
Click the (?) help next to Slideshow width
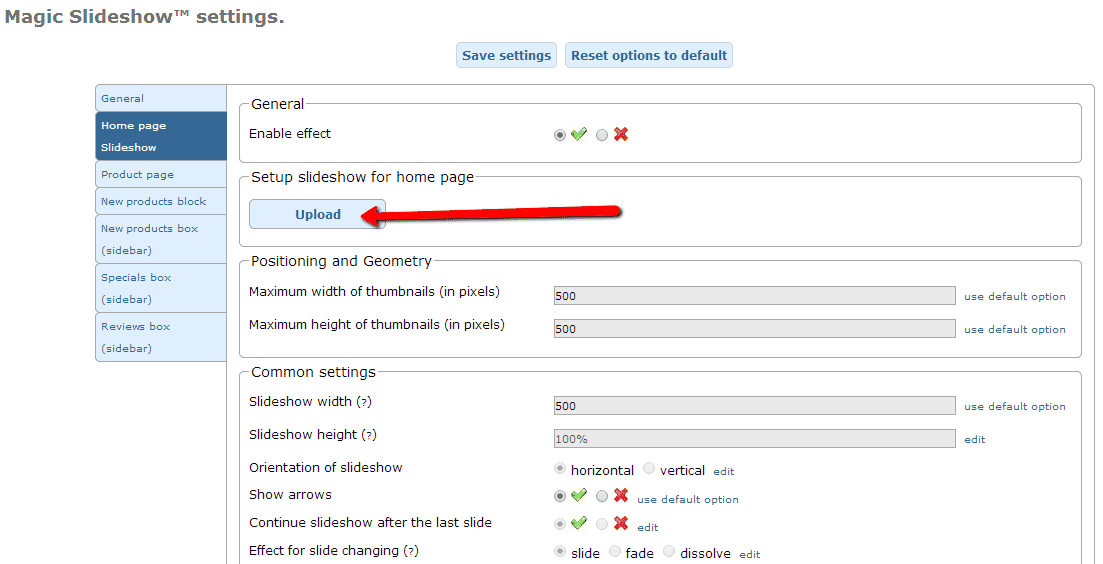tap(364, 402)
